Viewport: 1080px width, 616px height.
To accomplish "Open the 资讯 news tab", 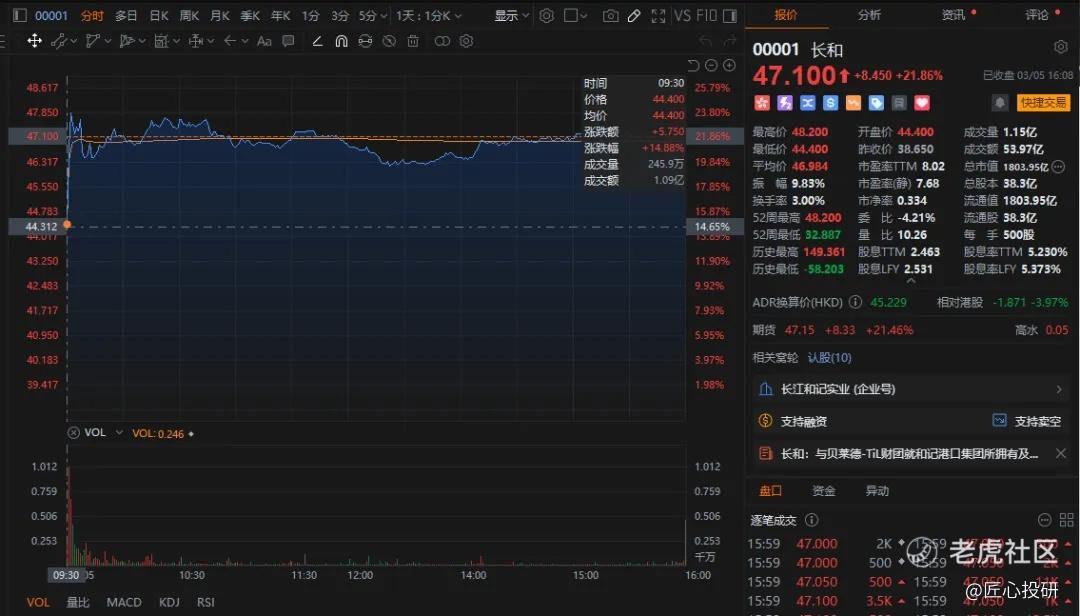I will point(953,14).
